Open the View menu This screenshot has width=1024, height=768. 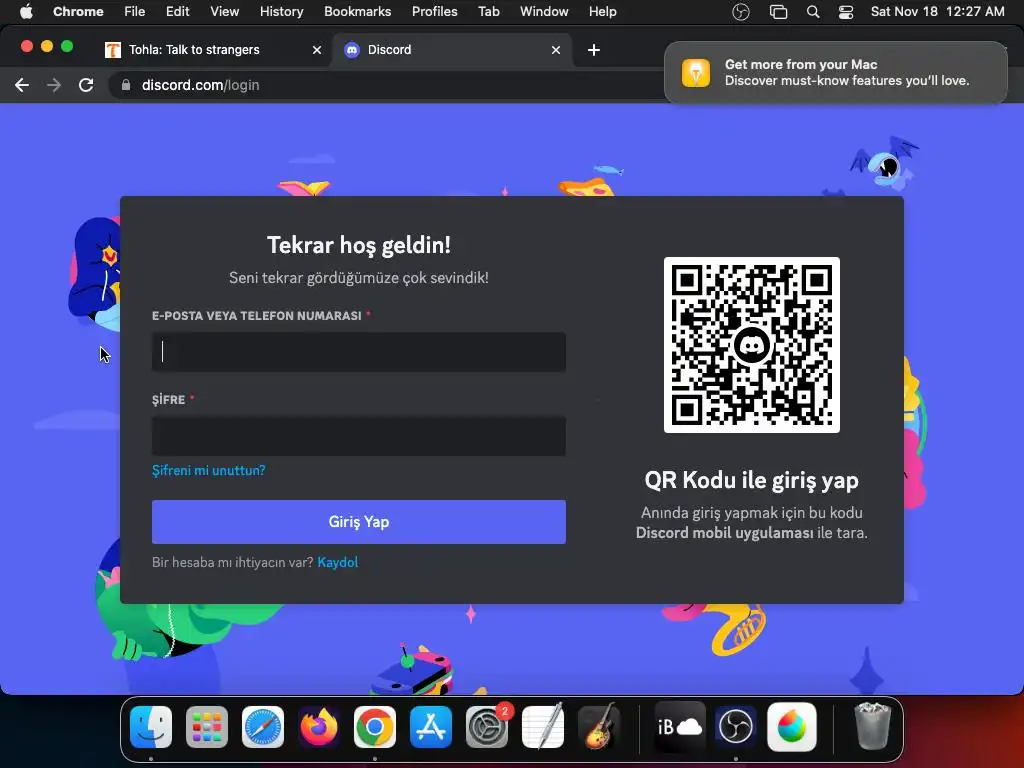[x=224, y=11]
